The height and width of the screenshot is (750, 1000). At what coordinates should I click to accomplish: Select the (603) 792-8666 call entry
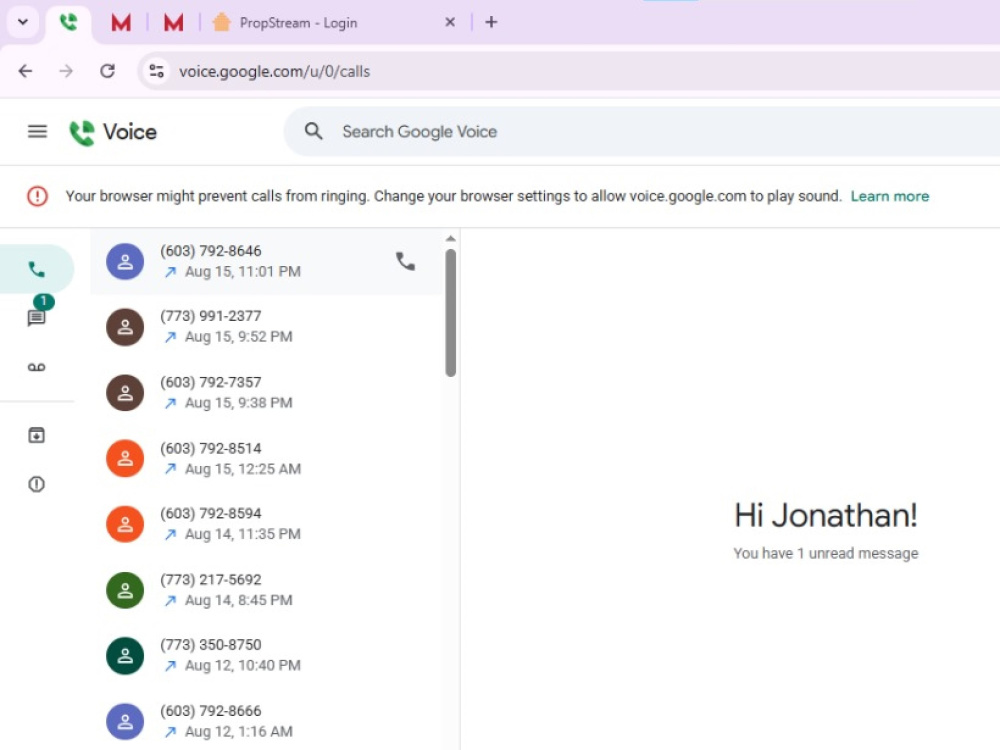266,721
